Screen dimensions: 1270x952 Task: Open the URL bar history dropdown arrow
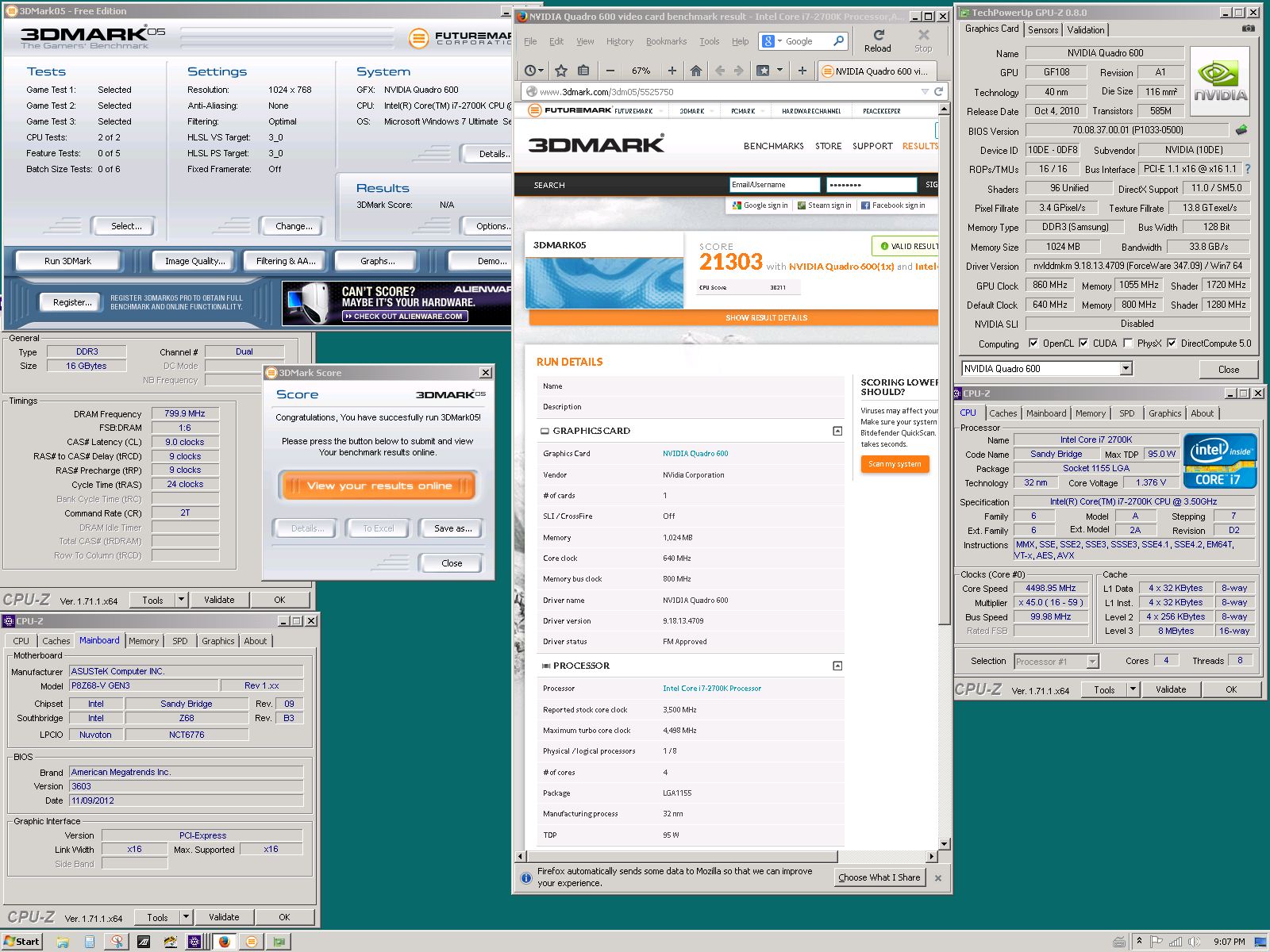(925, 91)
